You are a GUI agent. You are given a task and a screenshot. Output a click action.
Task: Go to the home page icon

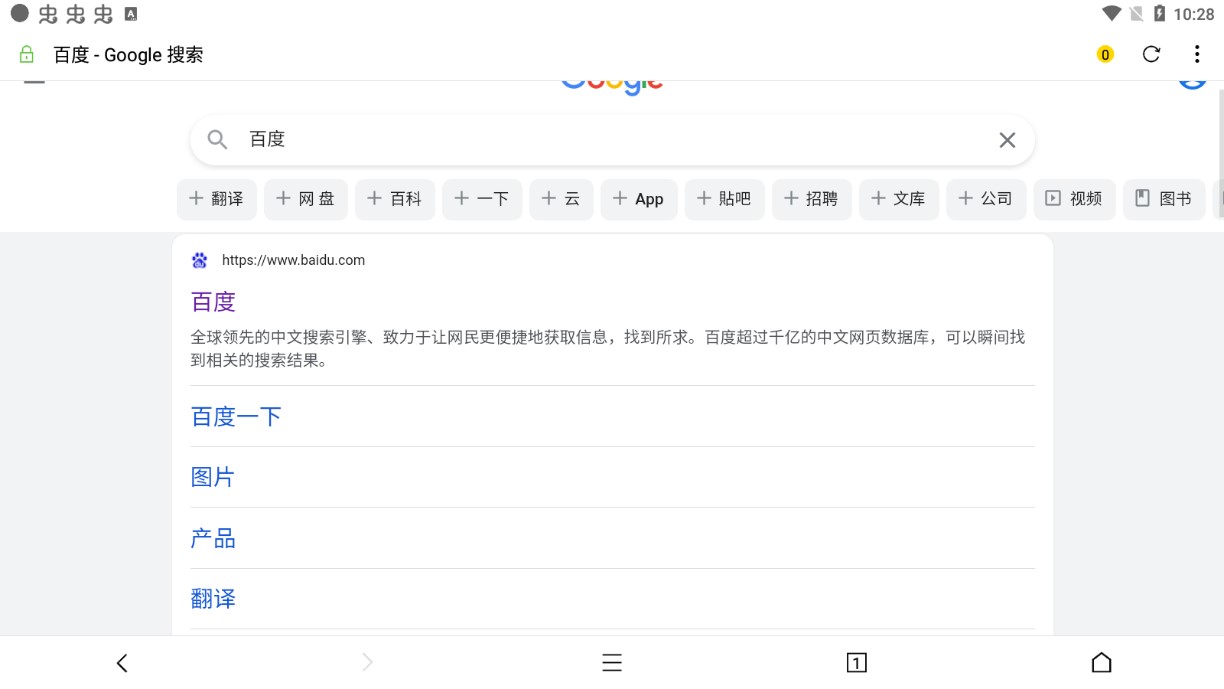pyautogui.click(x=1101, y=663)
